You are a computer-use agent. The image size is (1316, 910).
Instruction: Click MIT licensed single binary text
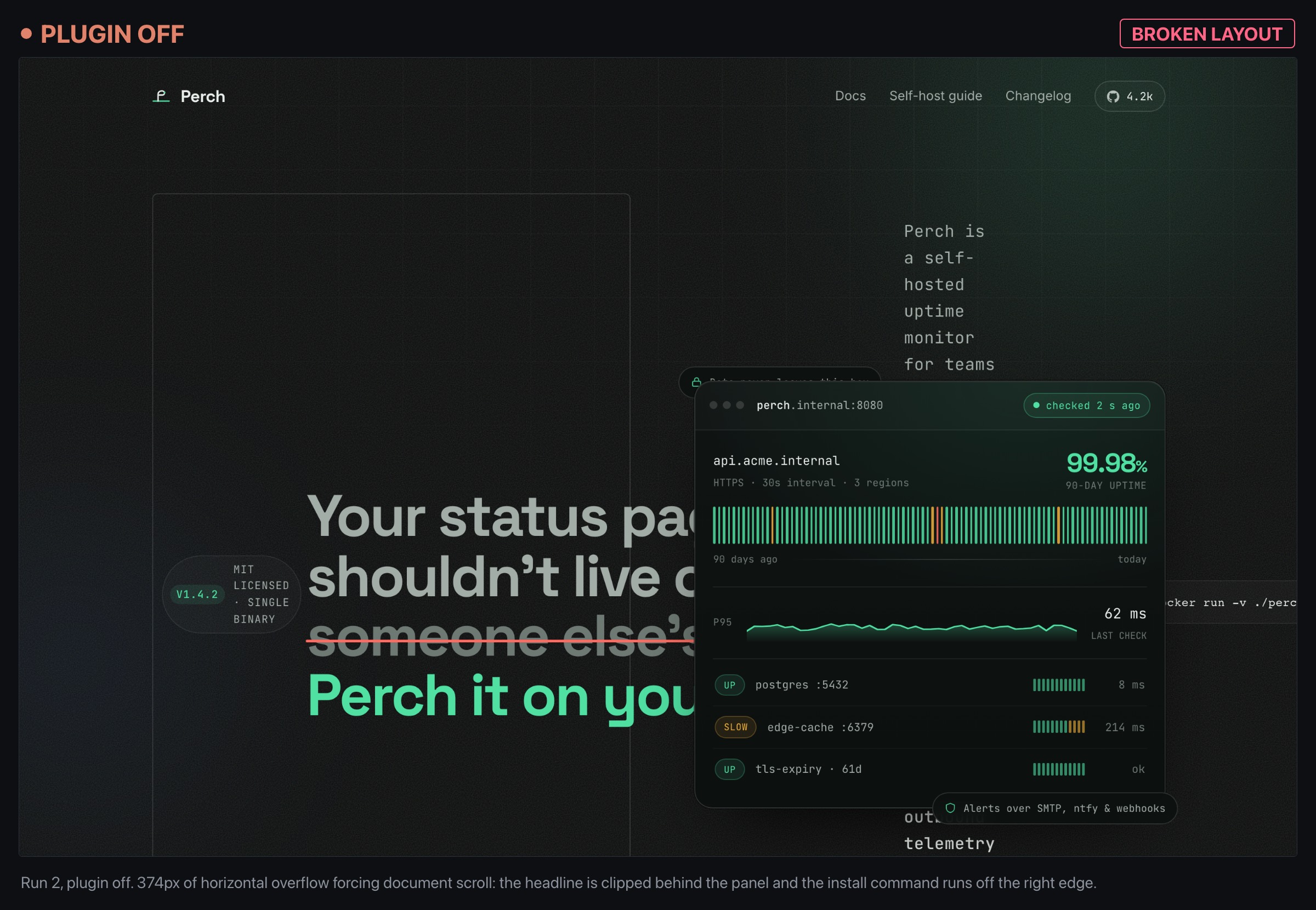click(261, 594)
